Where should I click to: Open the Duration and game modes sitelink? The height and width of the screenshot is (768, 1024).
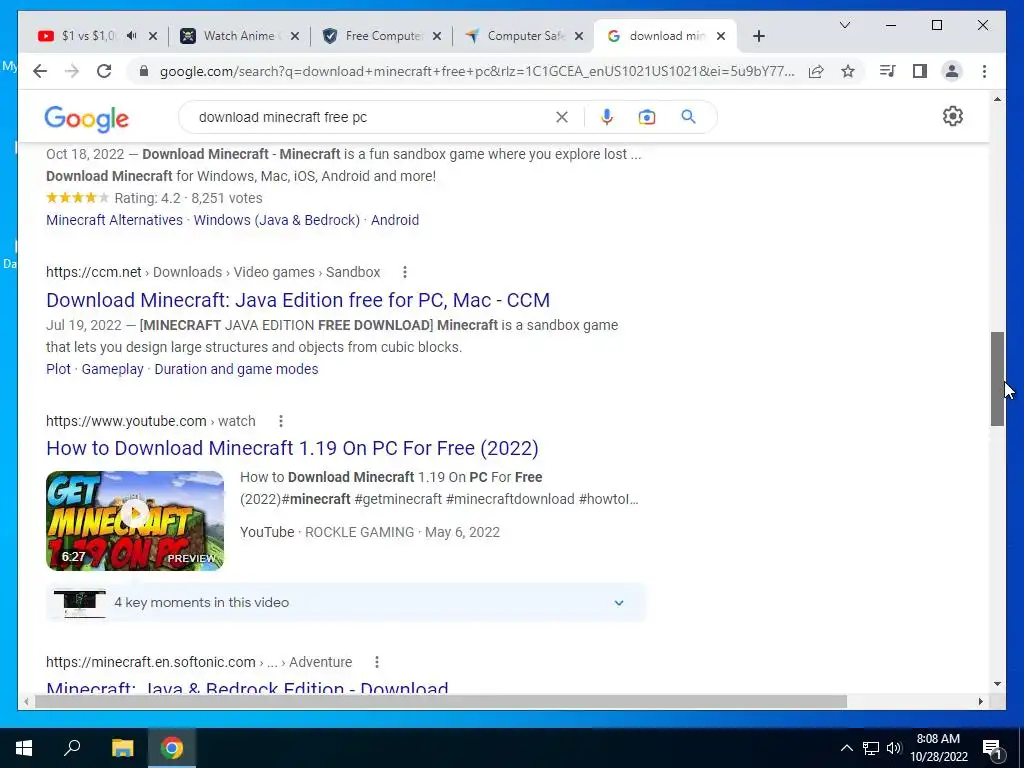click(x=236, y=369)
